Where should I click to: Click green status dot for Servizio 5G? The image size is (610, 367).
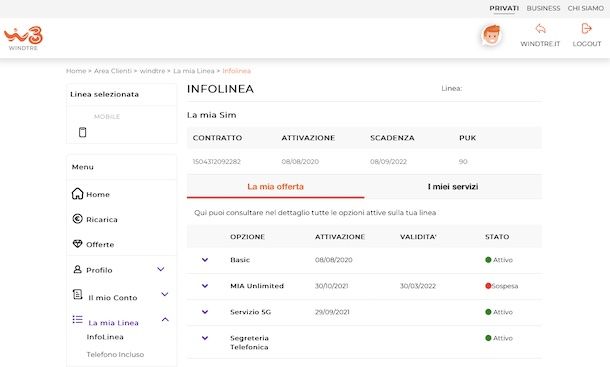pos(488,312)
